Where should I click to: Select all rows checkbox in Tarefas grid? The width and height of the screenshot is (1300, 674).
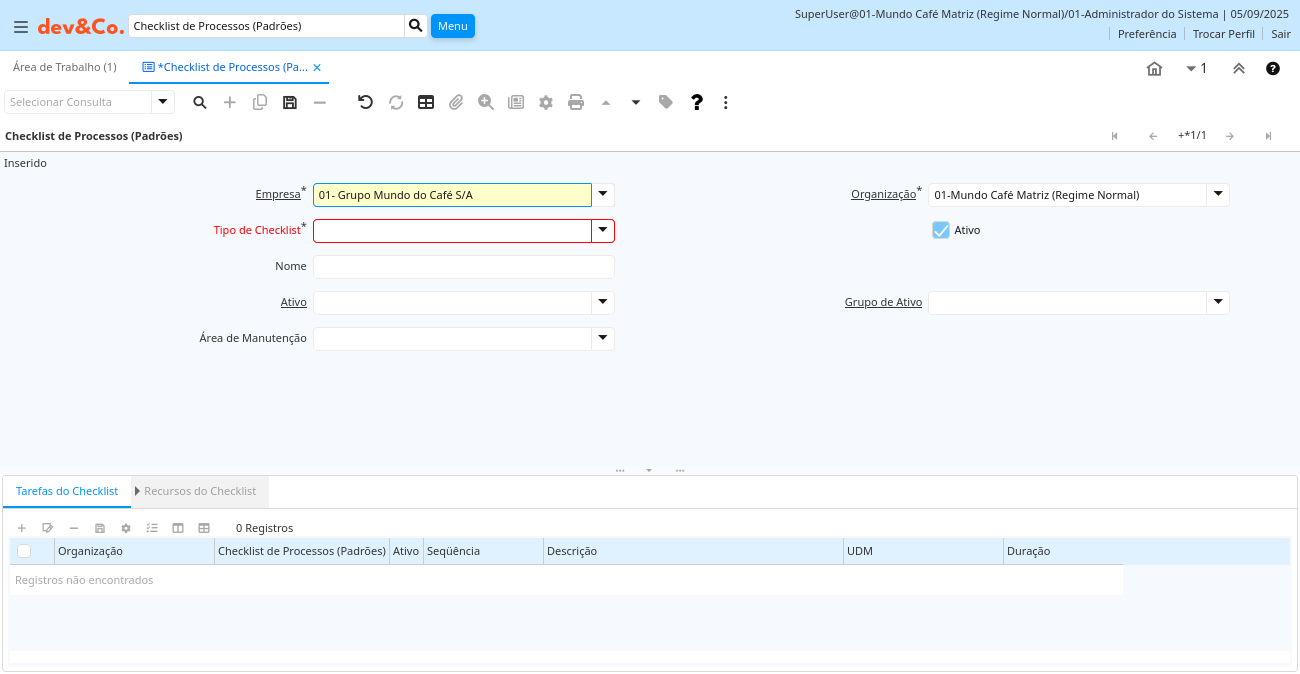pos(24,551)
